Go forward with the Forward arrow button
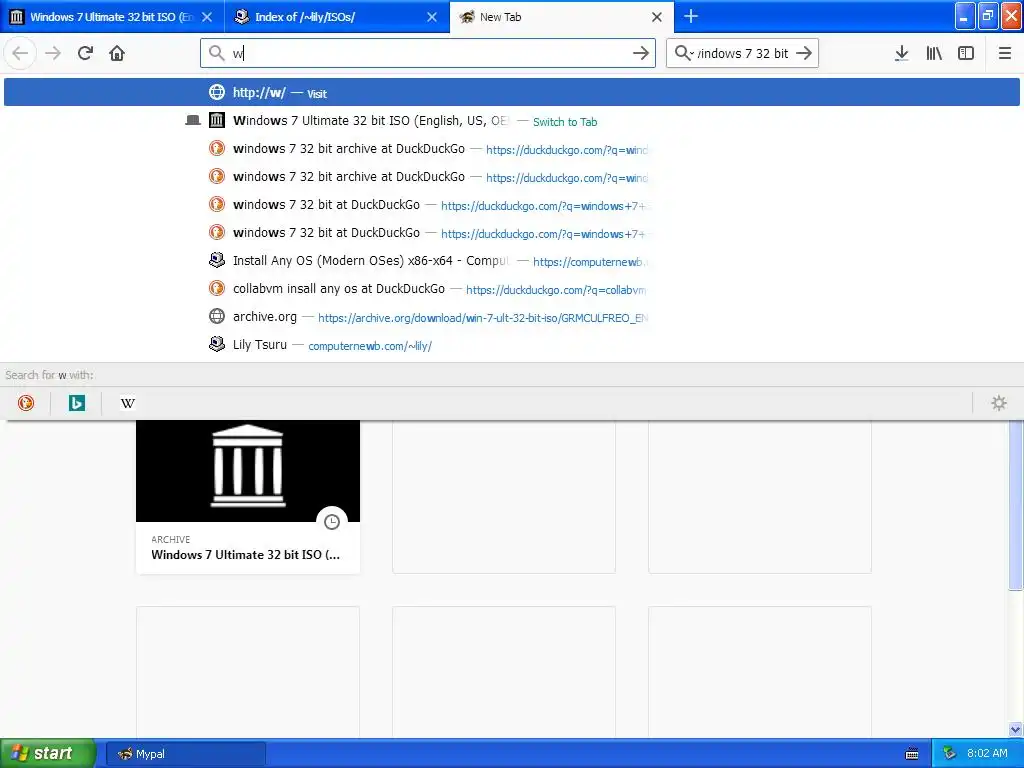 tap(53, 53)
